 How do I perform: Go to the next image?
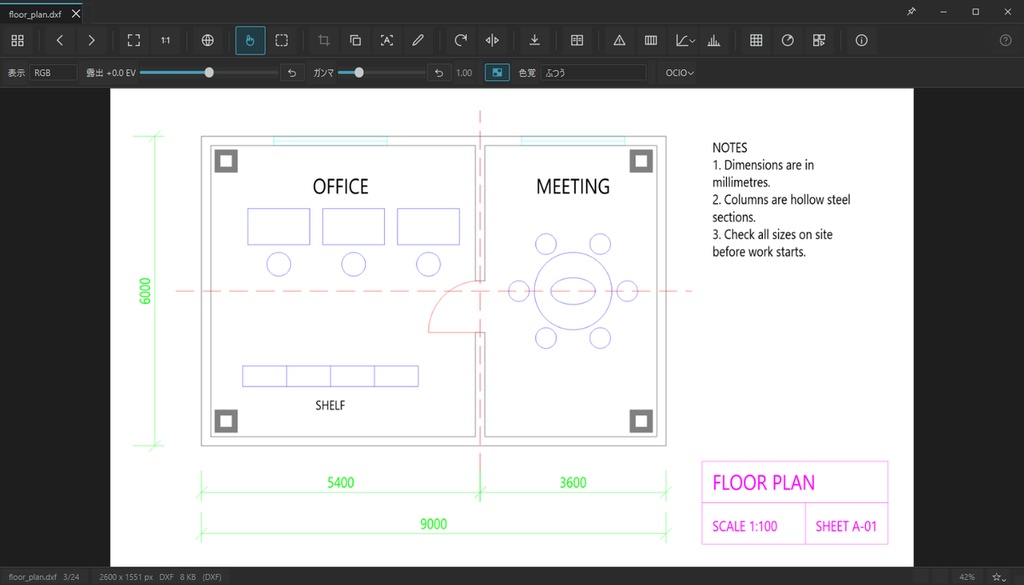click(91, 40)
